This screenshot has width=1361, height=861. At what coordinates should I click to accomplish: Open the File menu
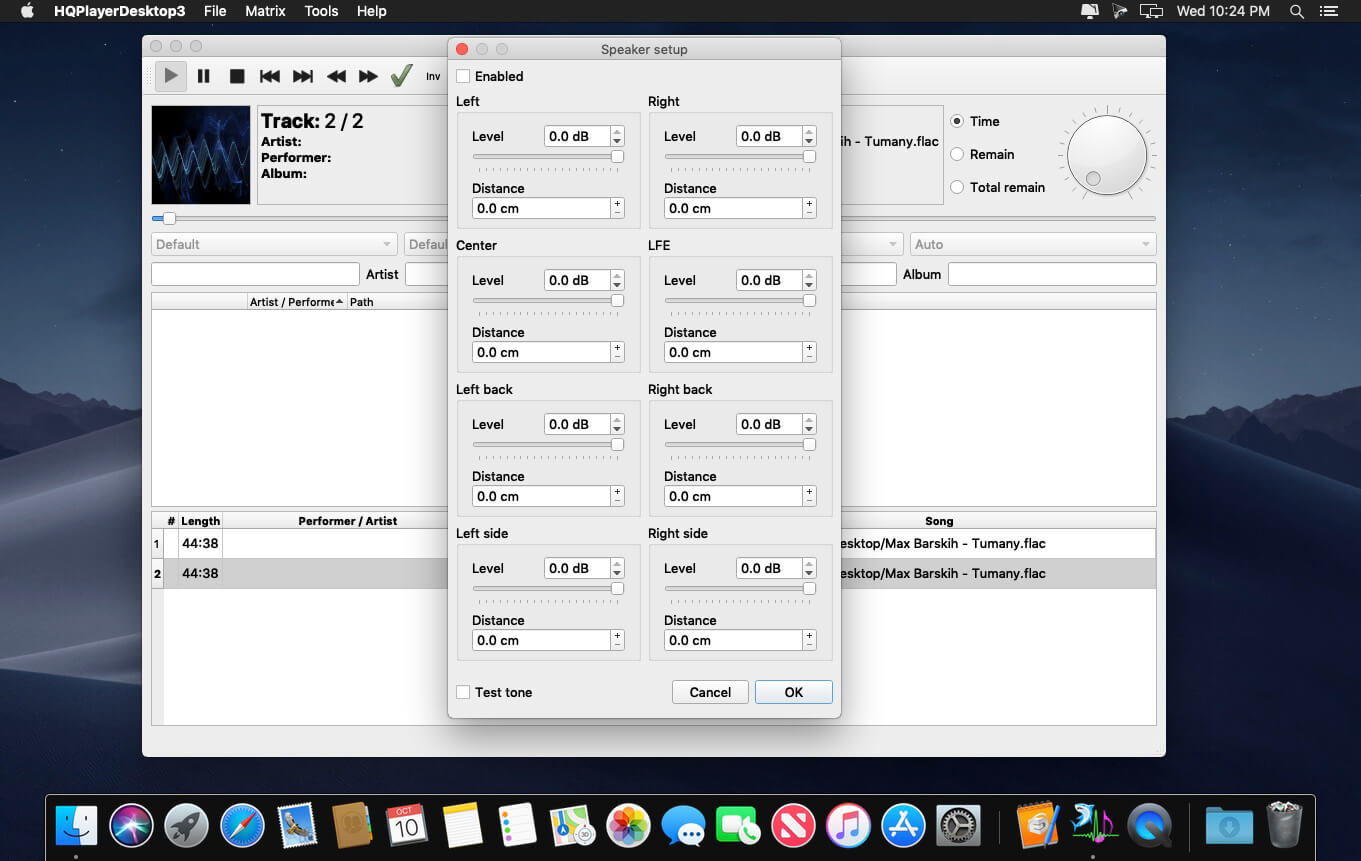click(215, 11)
